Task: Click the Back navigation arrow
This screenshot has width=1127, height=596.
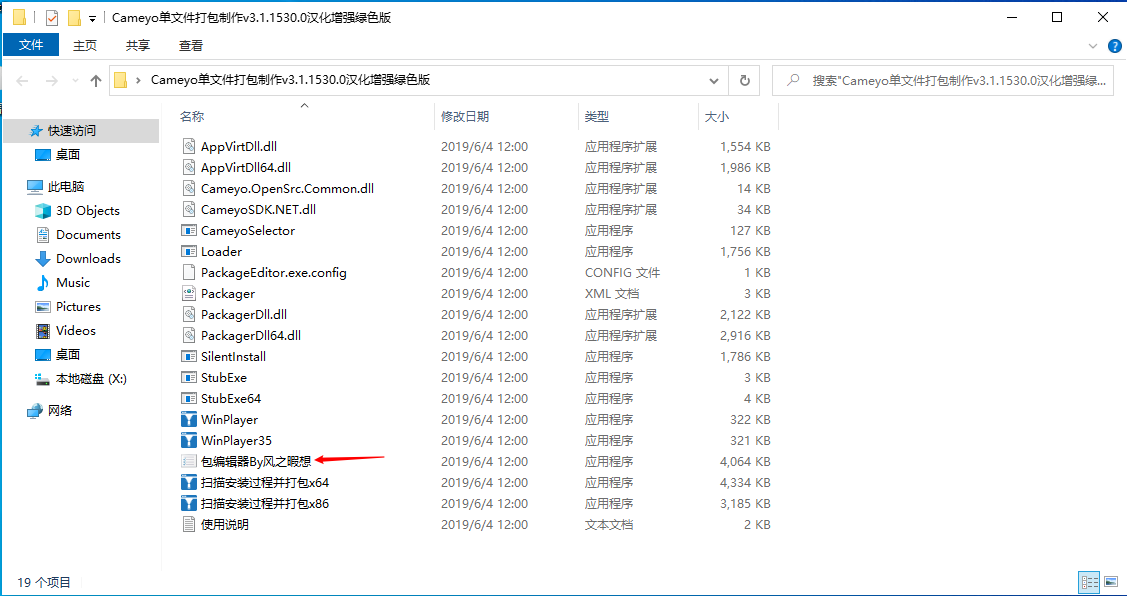Action: [x=22, y=81]
